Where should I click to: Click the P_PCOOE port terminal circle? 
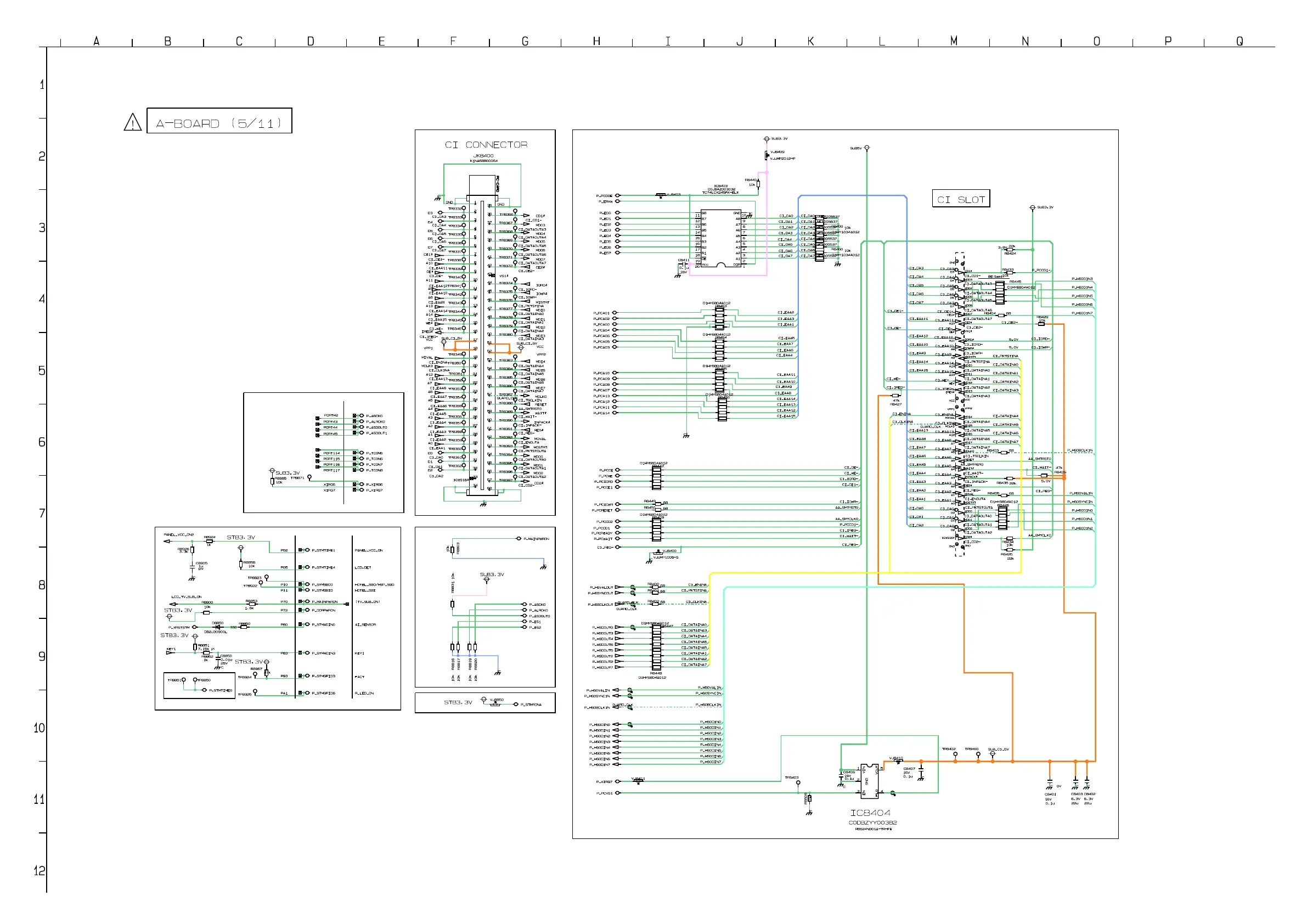[x=618, y=195]
